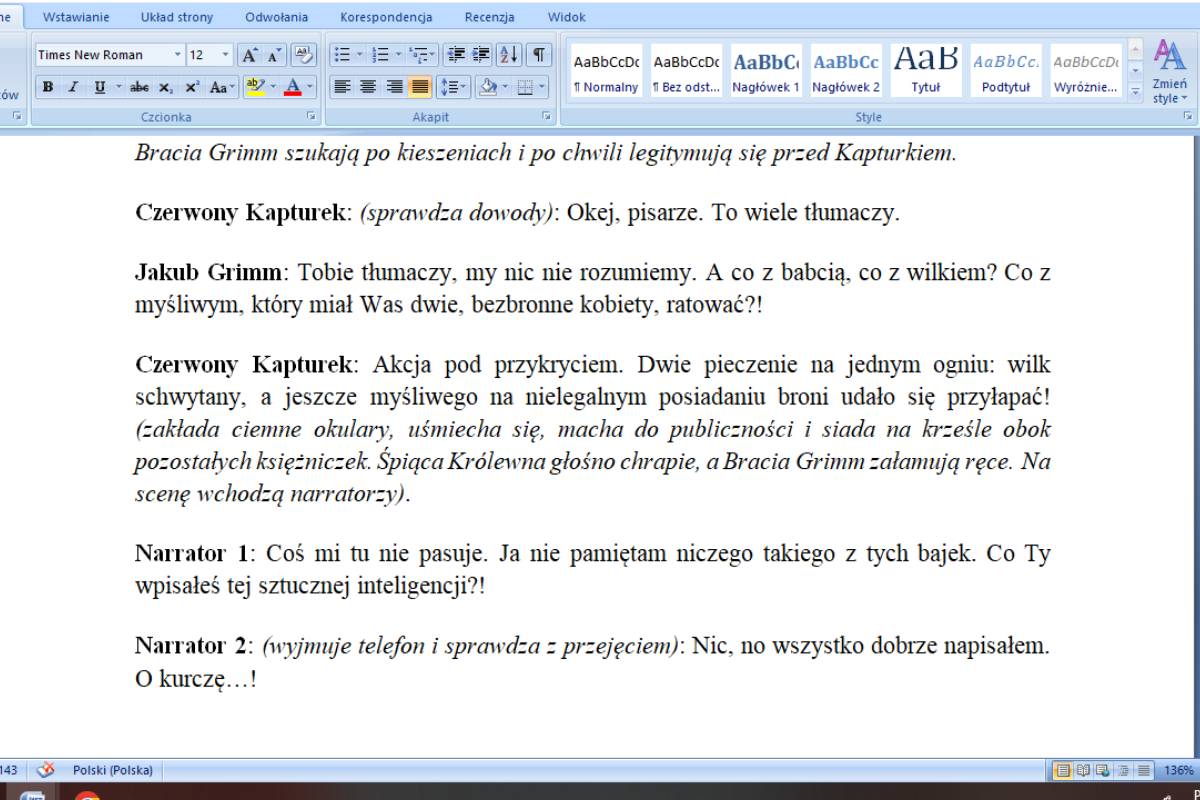This screenshot has height=800, width=1200.
Task: Center align the paragraph text
Action: click(368, 87)
